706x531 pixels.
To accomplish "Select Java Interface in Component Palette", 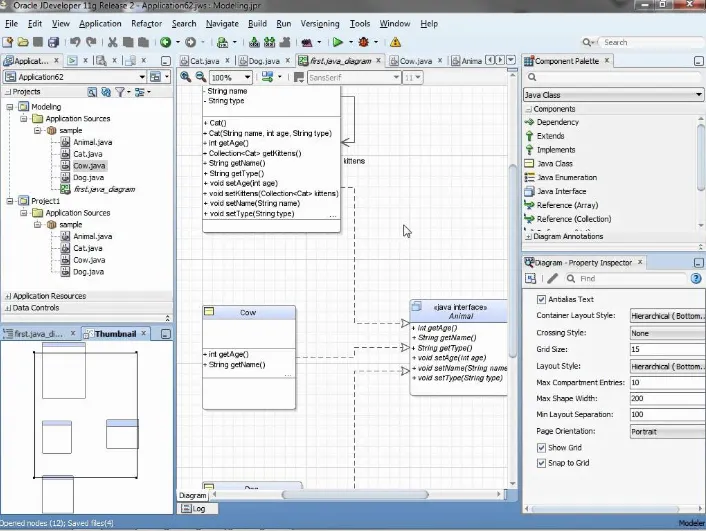I will coord(561,191).
